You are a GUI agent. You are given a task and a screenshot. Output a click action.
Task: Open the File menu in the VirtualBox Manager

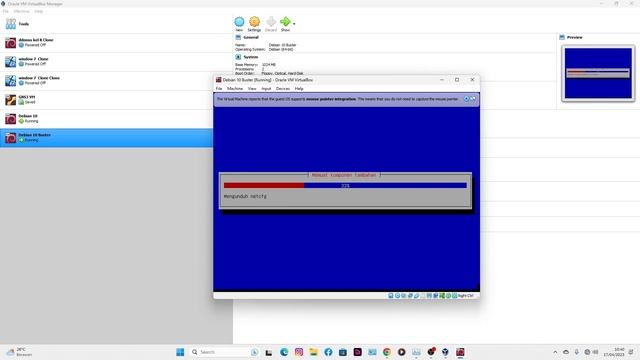pyautogui.click(x=6, y=11)
